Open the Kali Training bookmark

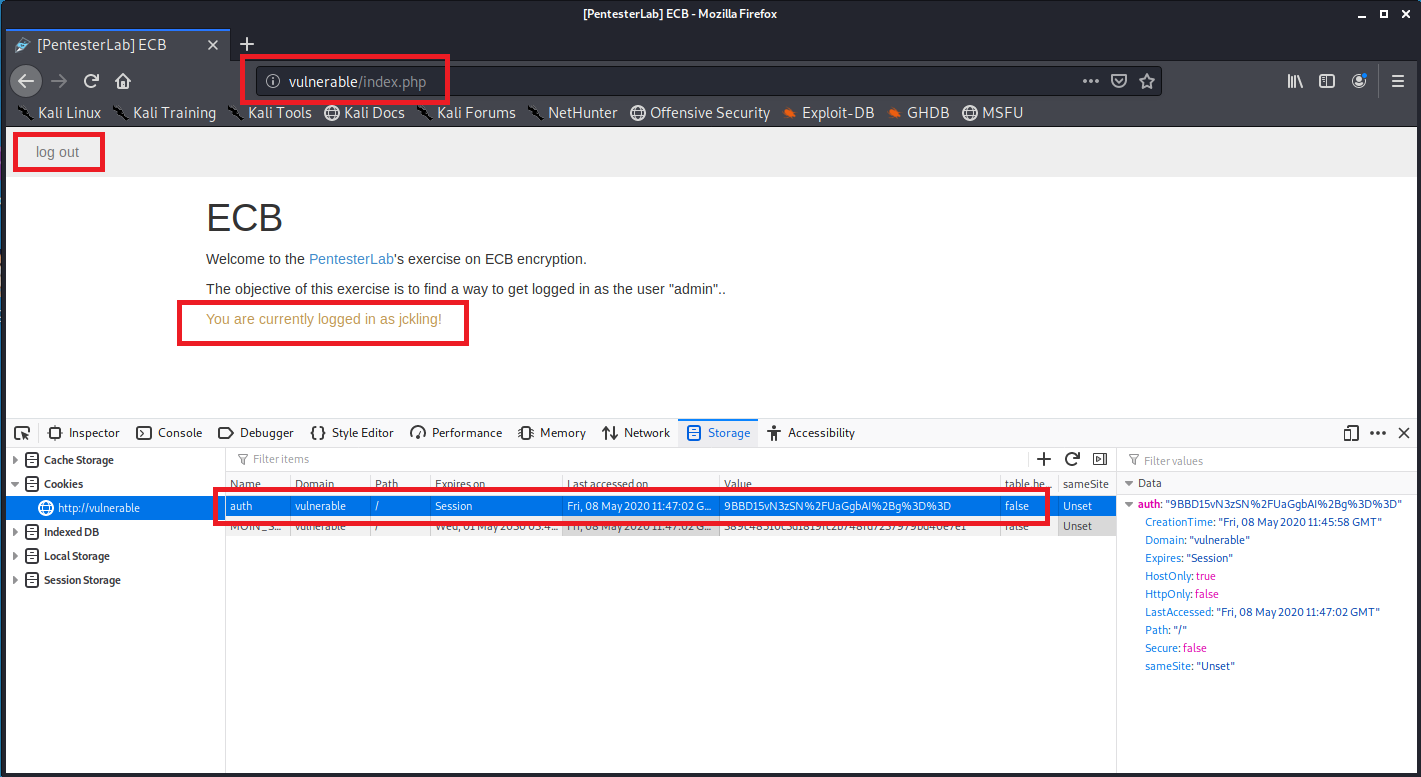pyautogui.click(x=164, y=113)
